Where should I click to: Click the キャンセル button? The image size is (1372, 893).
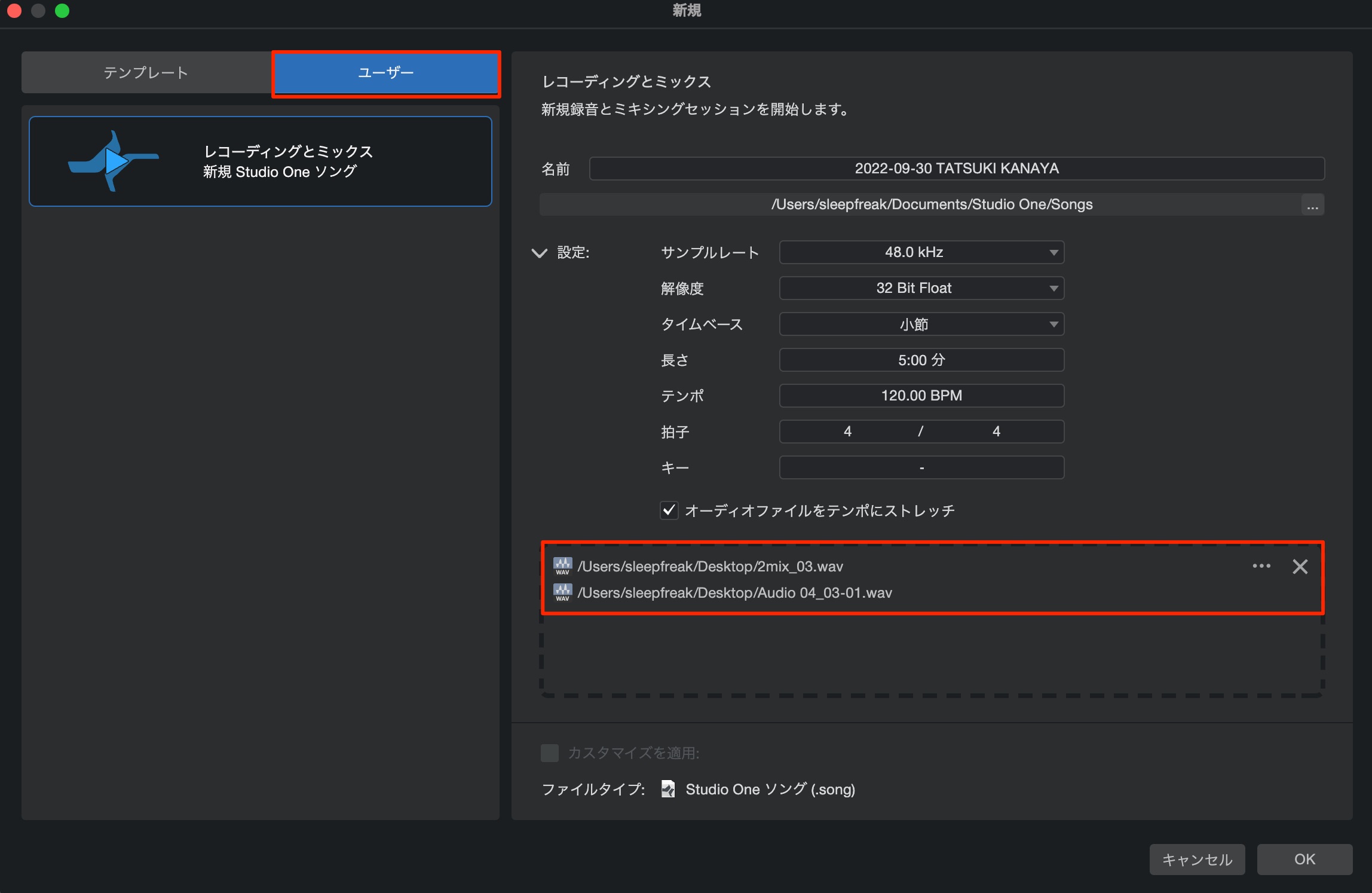pyautogui.click(x=1197, y=860)
